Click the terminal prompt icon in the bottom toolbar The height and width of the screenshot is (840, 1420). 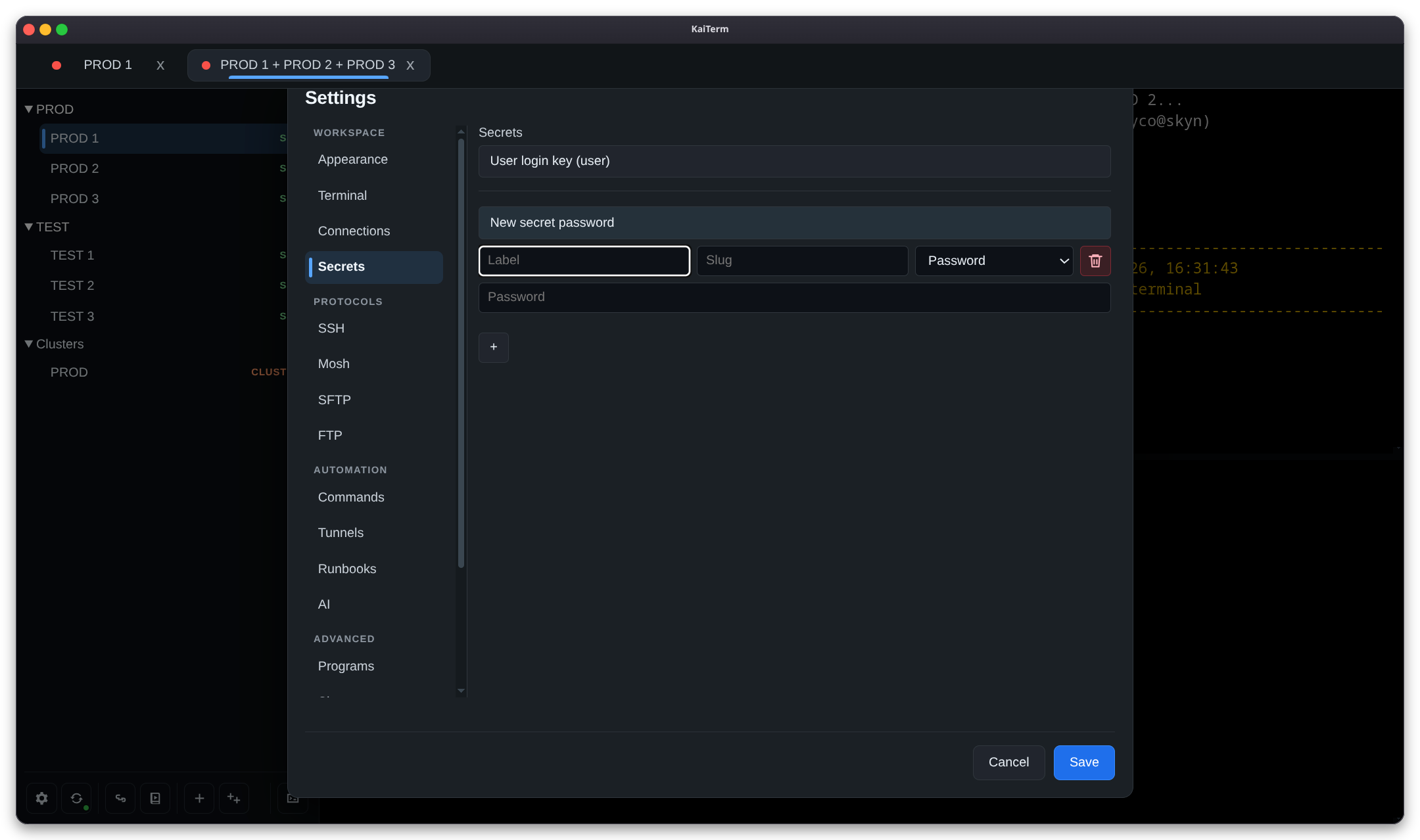293,798
